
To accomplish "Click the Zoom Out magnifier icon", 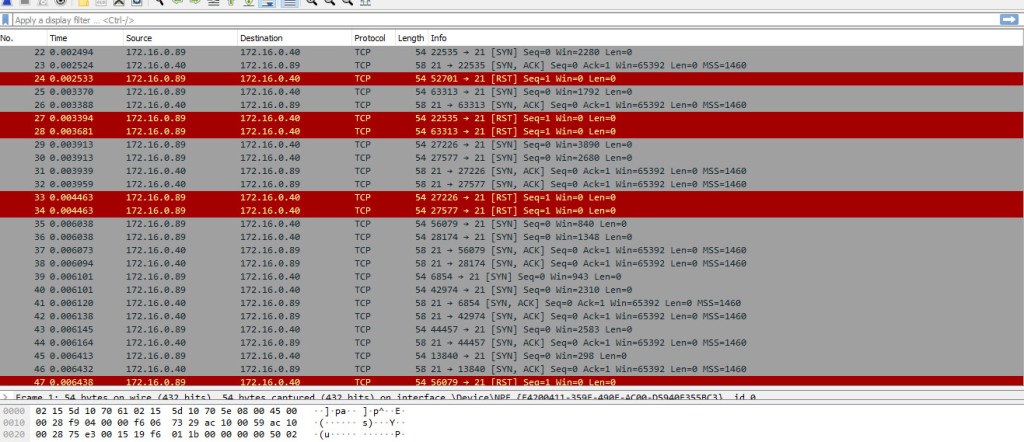I will pyautogui.click(x=327, y=3).
